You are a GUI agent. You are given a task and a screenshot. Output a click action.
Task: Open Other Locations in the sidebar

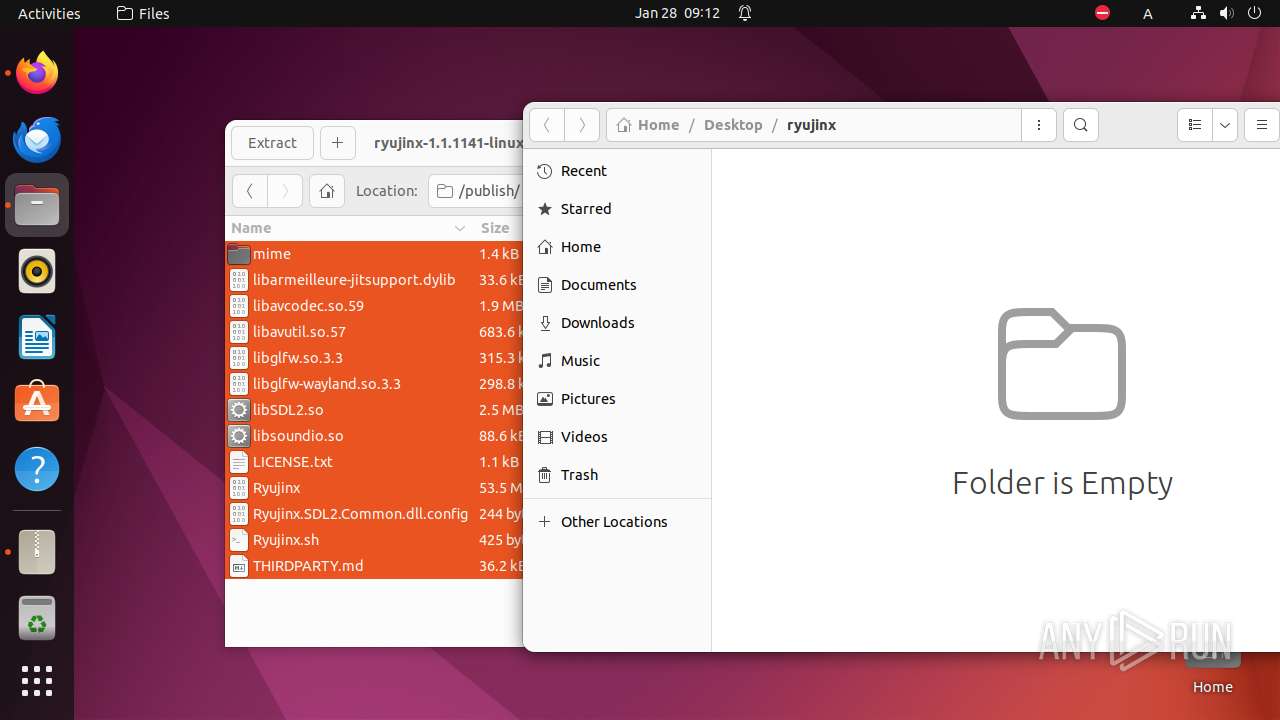618,522
